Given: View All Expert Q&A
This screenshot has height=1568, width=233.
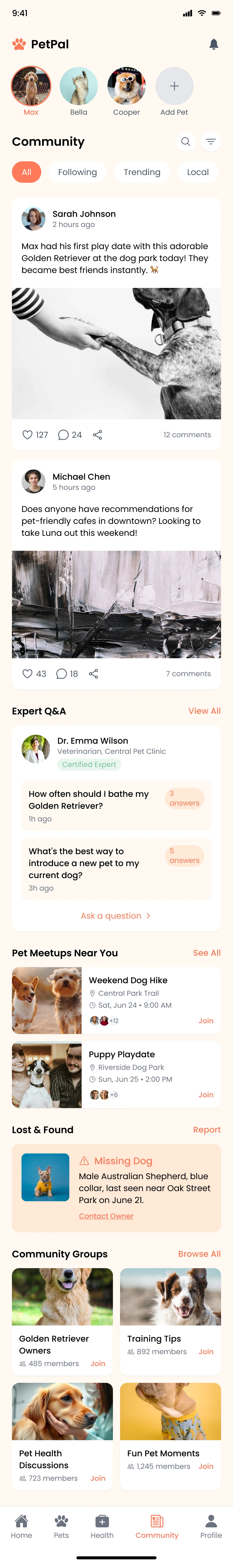Looking at the screenshot, I should click(x=204, y=711).
